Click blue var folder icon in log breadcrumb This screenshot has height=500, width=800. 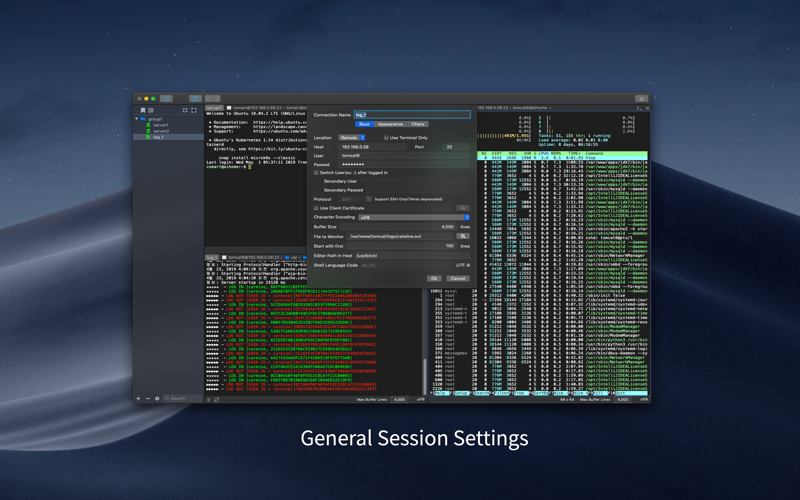pos(287,258)
